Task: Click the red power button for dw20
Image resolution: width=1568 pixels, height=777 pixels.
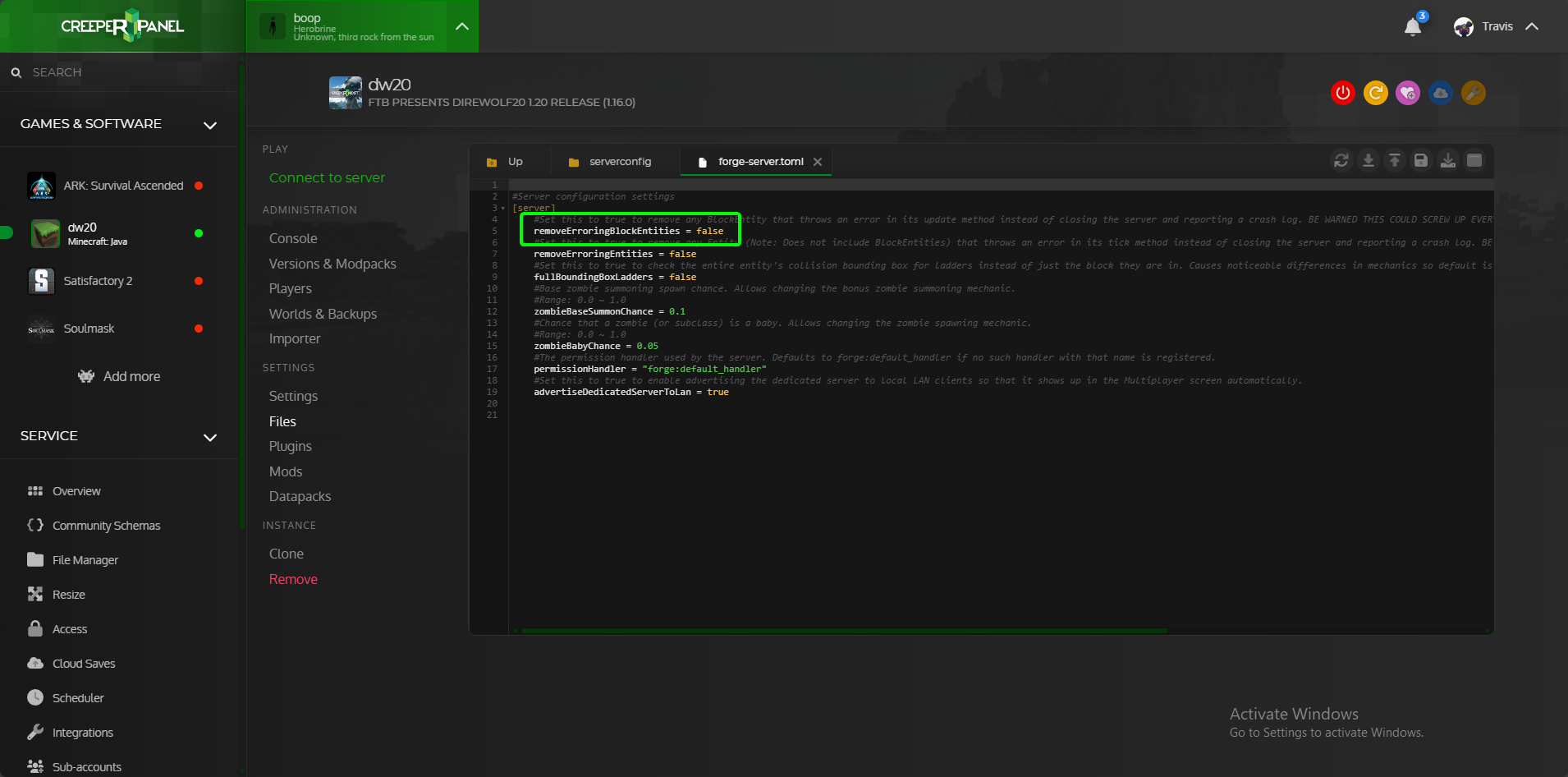Action: point(1343,93)
